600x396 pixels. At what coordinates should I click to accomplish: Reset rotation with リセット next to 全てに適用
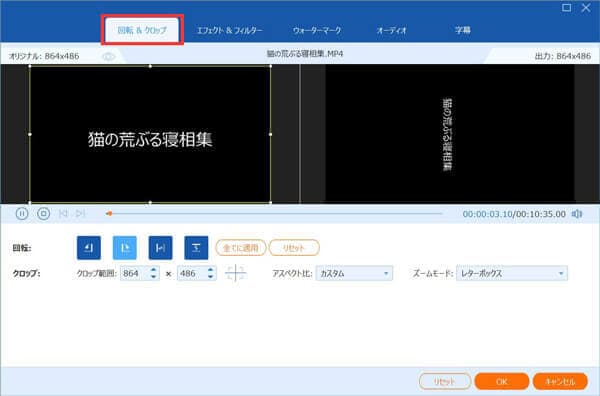pyautogui.click(x=294, y=248)
